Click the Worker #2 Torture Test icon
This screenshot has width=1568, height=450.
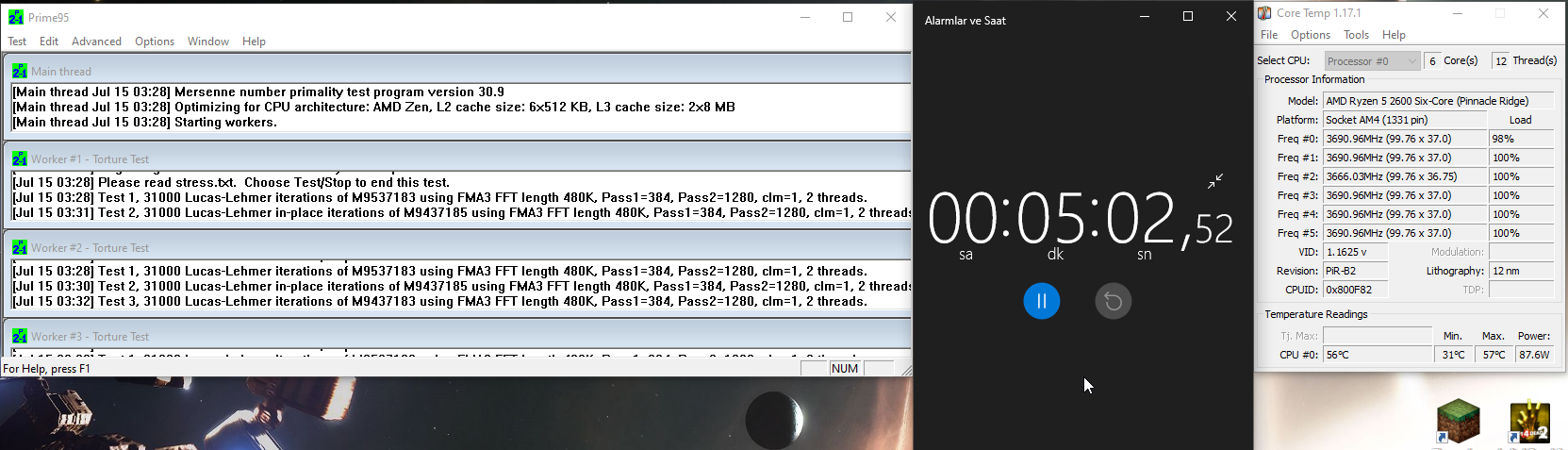click(x=20, y=247)
